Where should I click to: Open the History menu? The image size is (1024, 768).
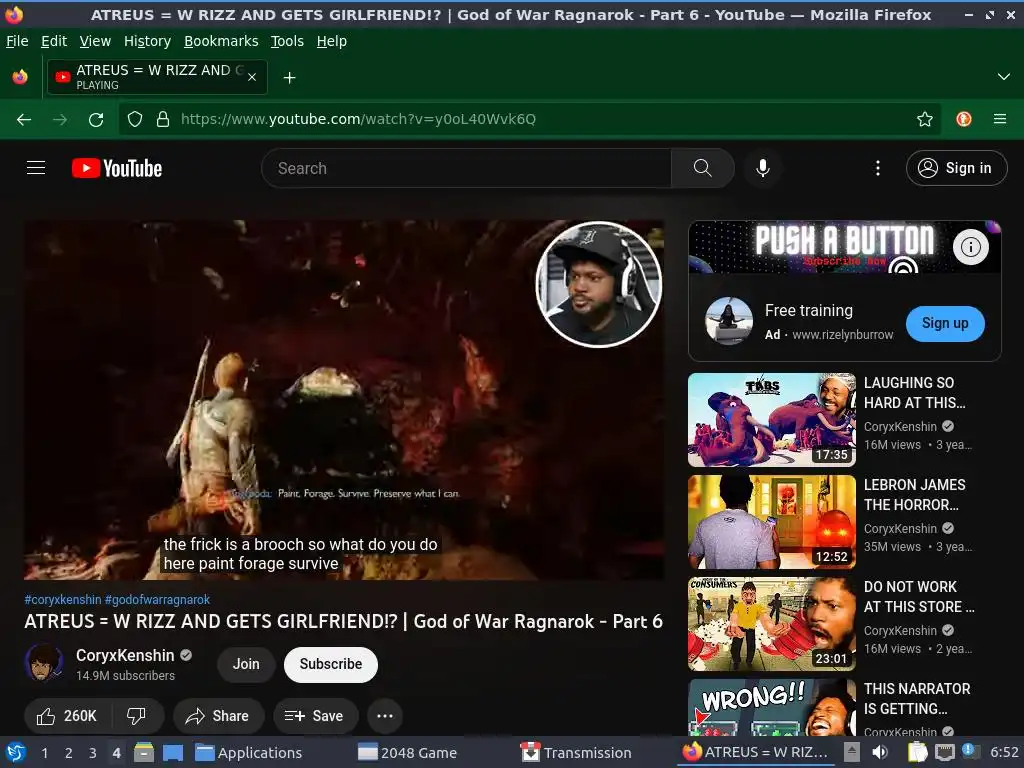[148, 41]
